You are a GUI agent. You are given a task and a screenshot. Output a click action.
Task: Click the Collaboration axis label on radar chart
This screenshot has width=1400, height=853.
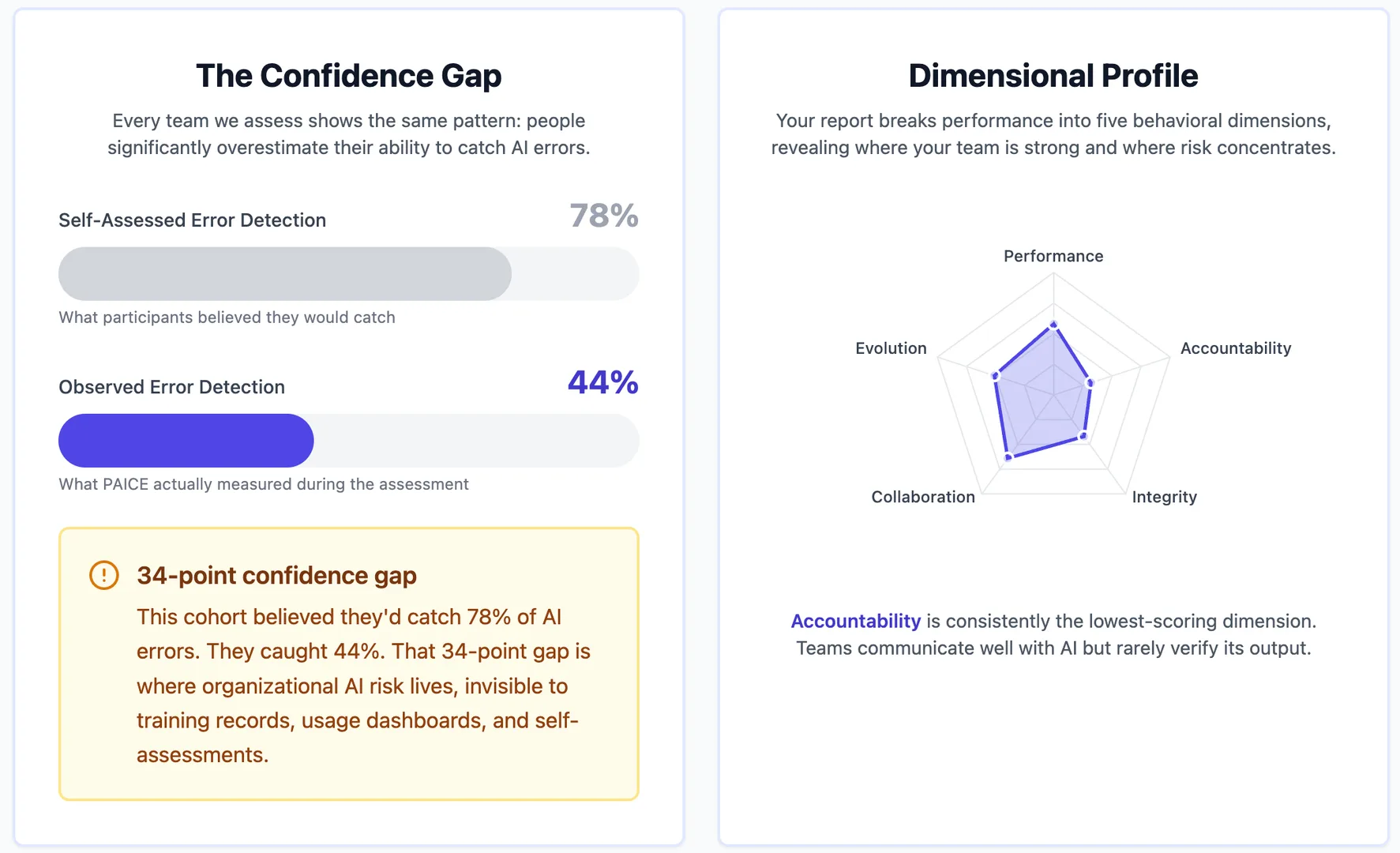(x=923, y=497)
